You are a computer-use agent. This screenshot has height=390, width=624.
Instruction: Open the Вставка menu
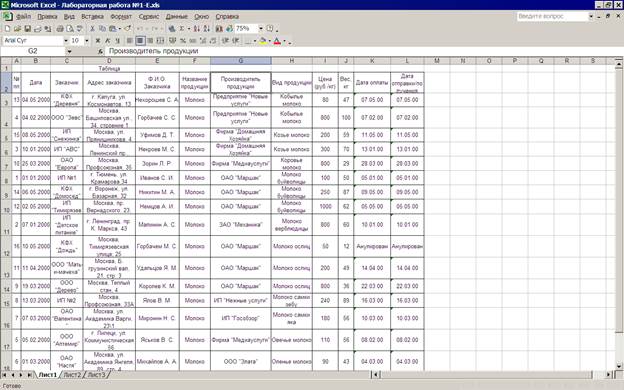pyautogui.click(x=92, y=17)
